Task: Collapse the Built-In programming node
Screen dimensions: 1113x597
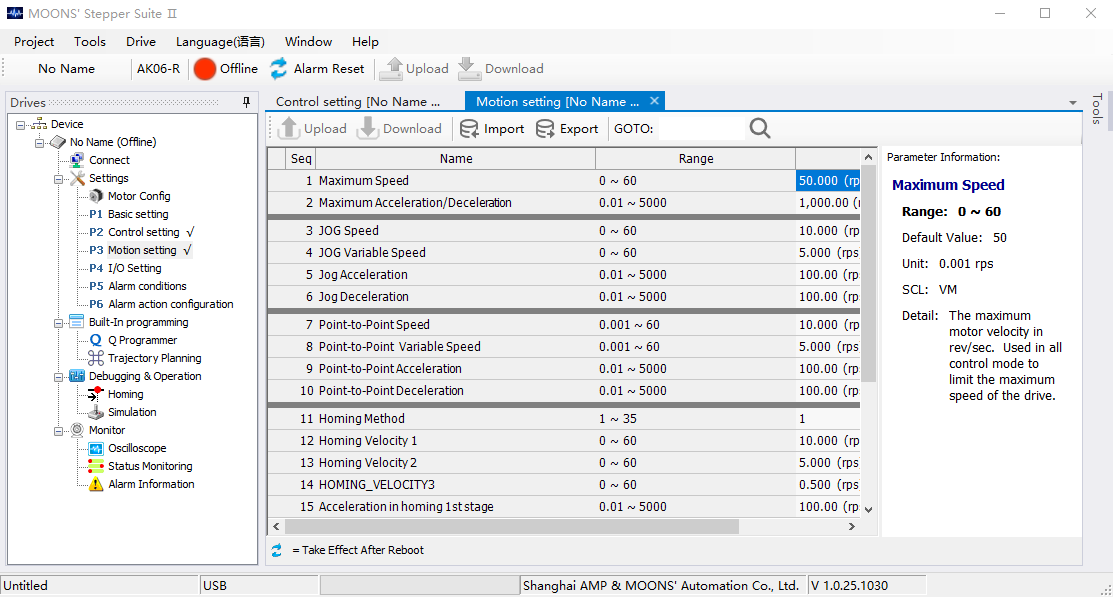Action: coord(59,322)
